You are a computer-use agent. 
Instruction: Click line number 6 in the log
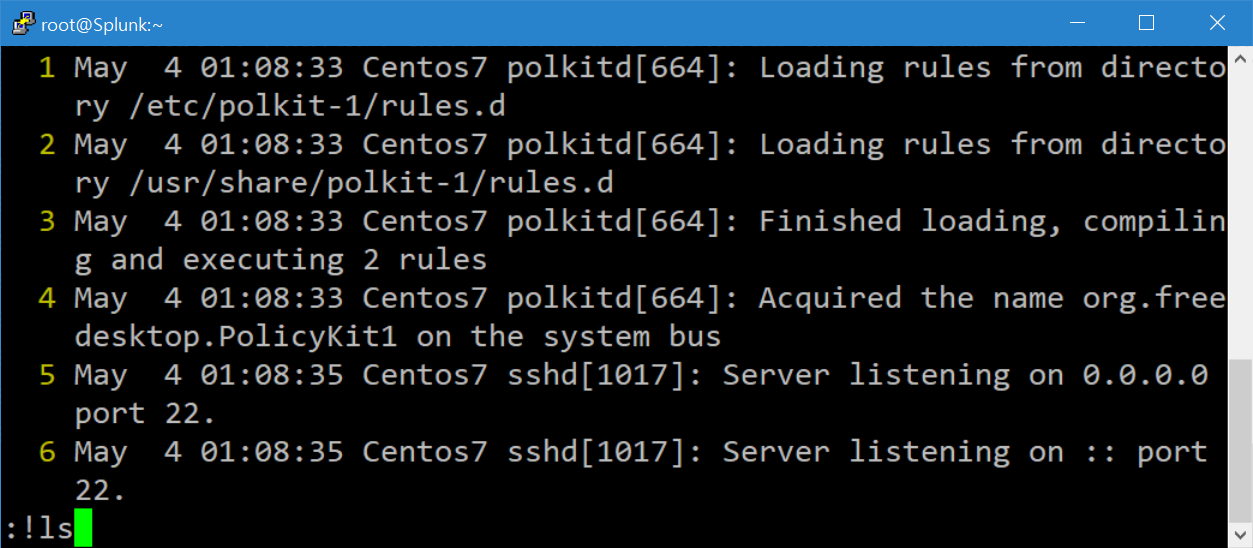pos(47,453)
